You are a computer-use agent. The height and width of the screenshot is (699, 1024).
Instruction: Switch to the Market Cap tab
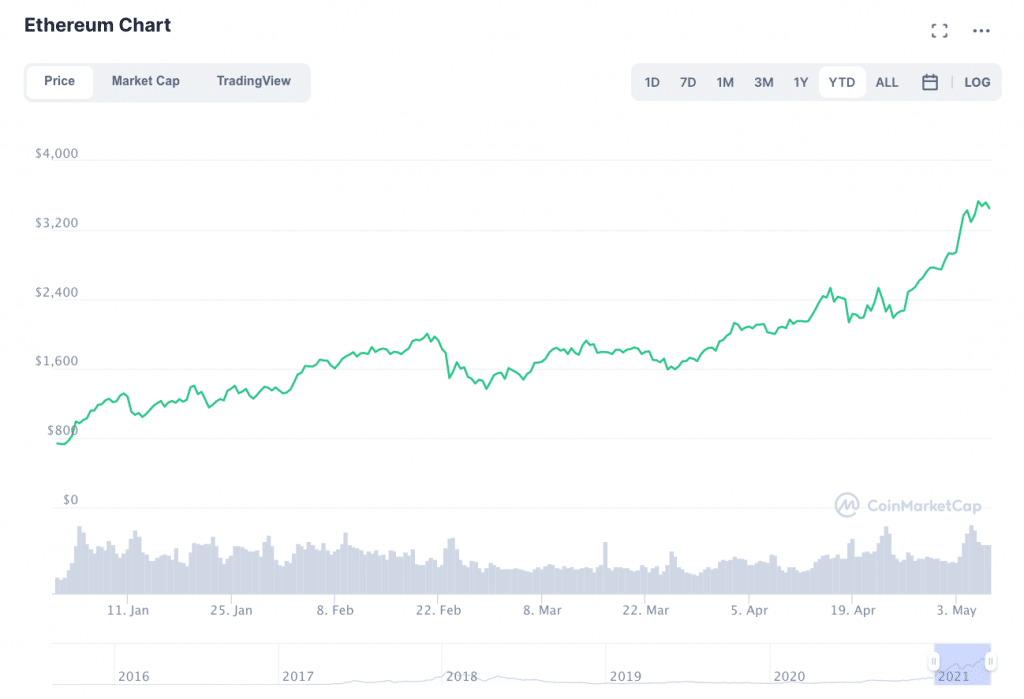click(x=146, y=81)
